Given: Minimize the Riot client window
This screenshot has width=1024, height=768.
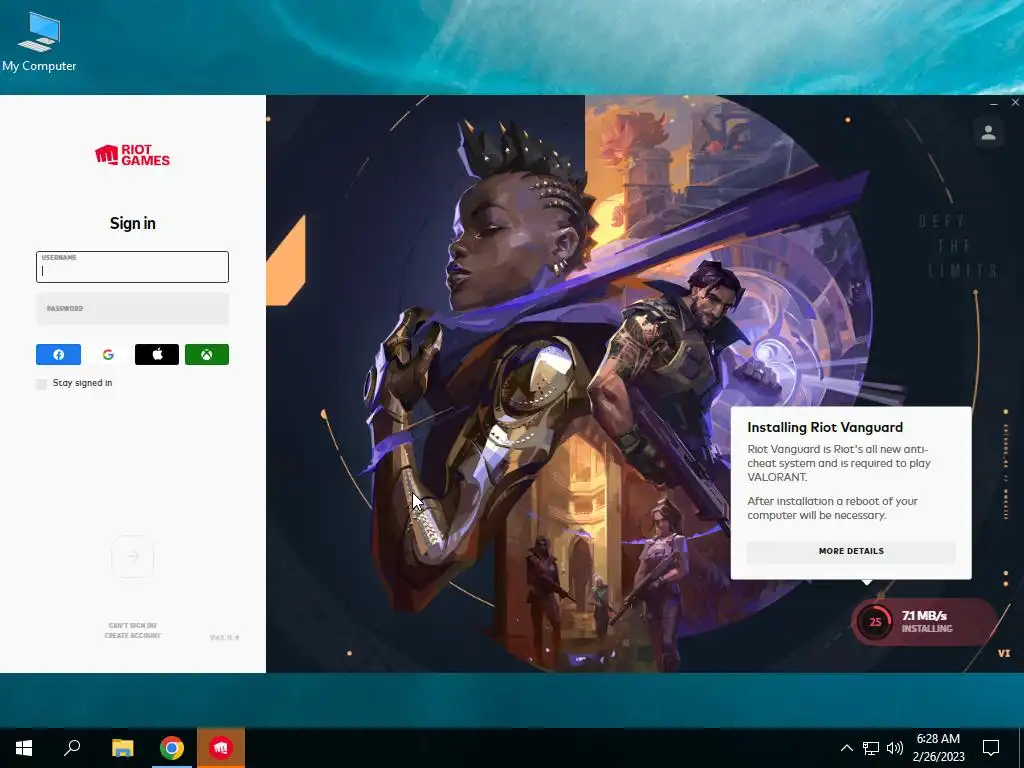Looking at the screenshot, I should tap(994, 103).
